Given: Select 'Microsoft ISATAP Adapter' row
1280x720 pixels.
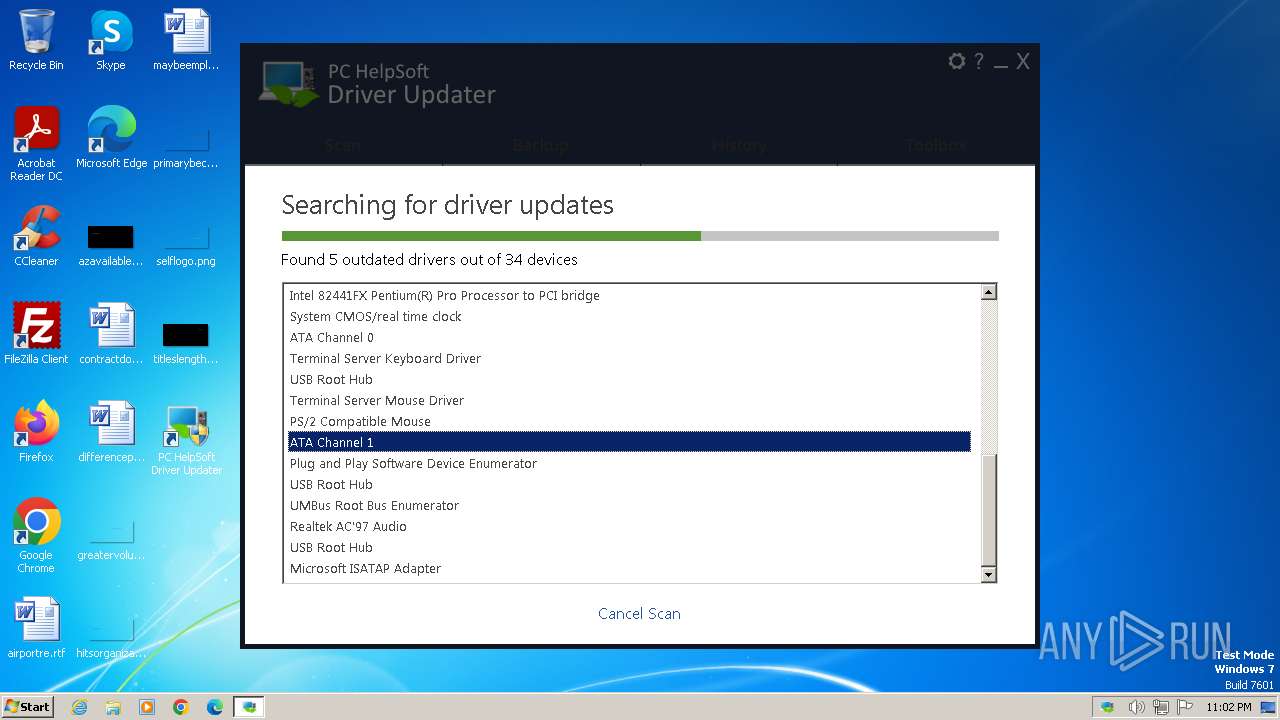Looking at the screenshot, I should 627,569.
